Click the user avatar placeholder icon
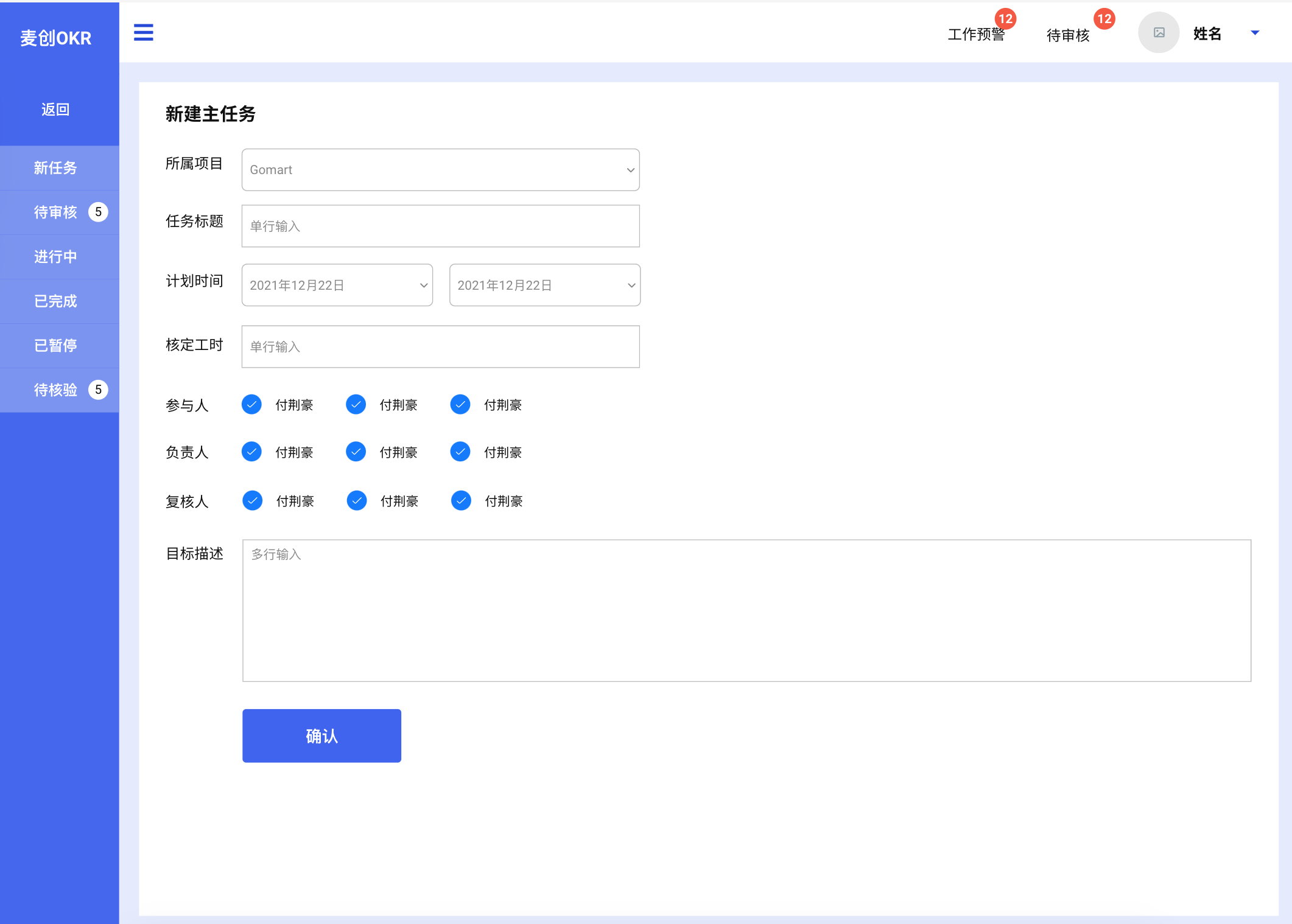 [x=1159, y=33]
